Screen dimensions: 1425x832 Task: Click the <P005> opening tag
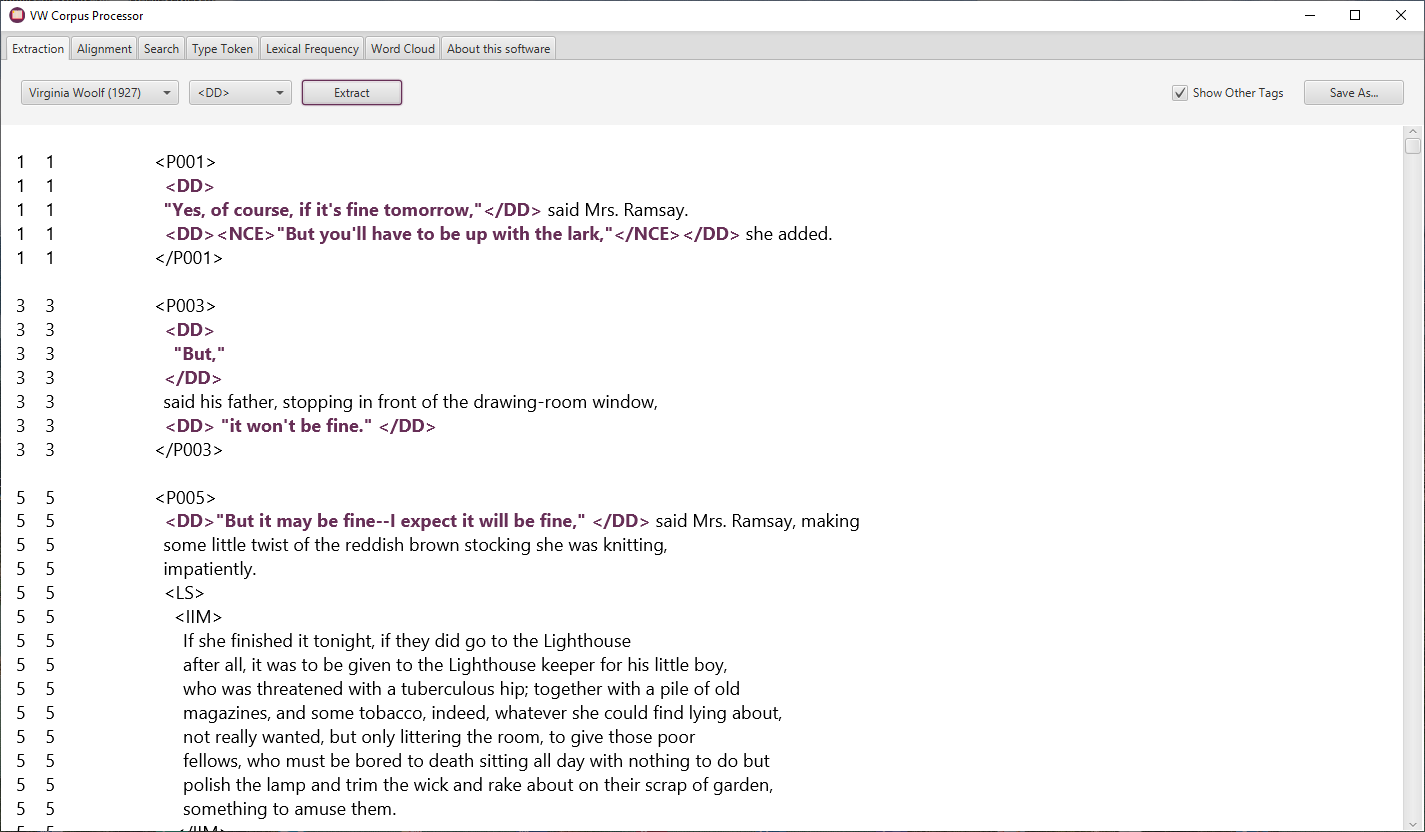point(185,498)
